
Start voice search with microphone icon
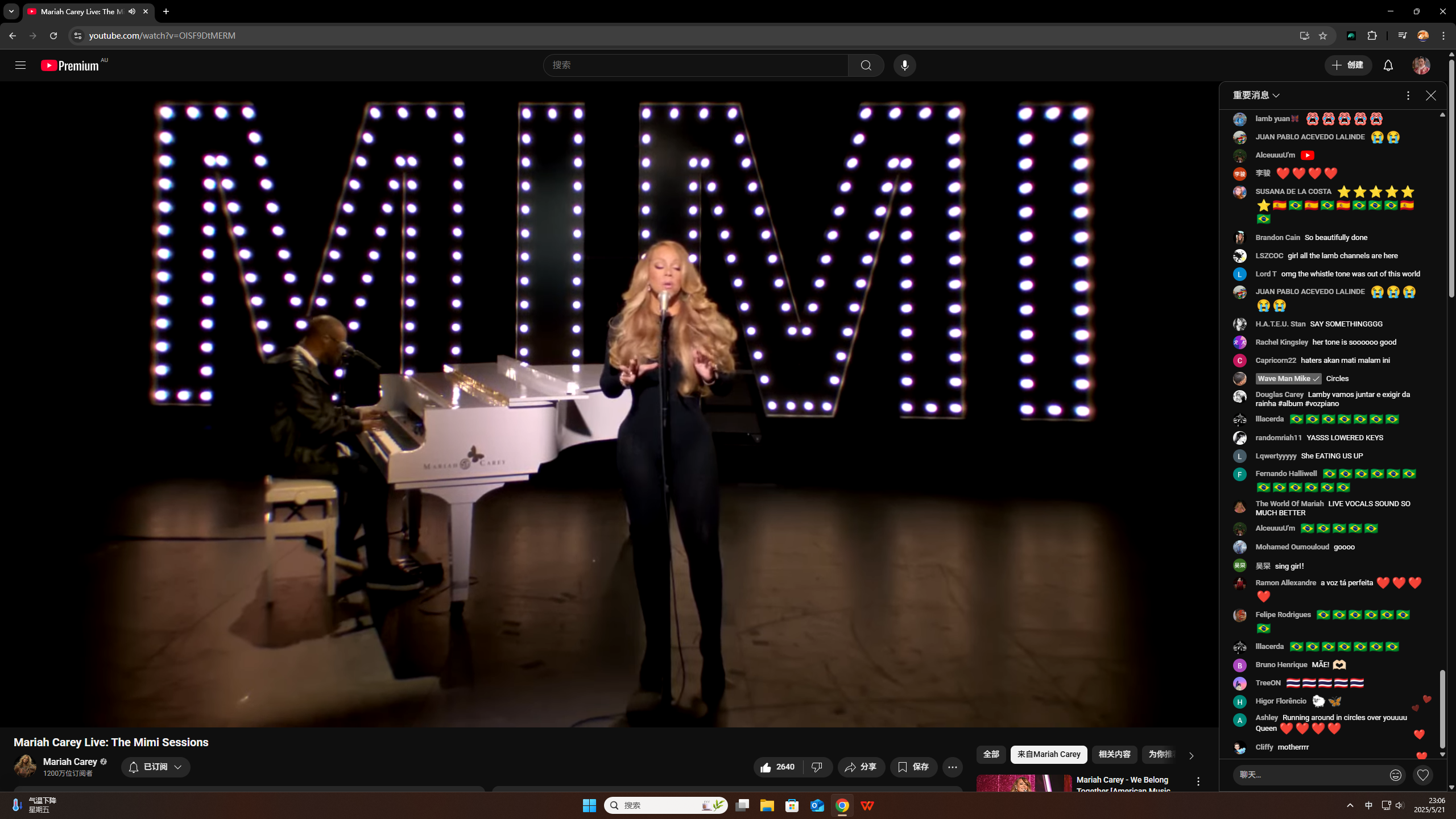[904, 65]
